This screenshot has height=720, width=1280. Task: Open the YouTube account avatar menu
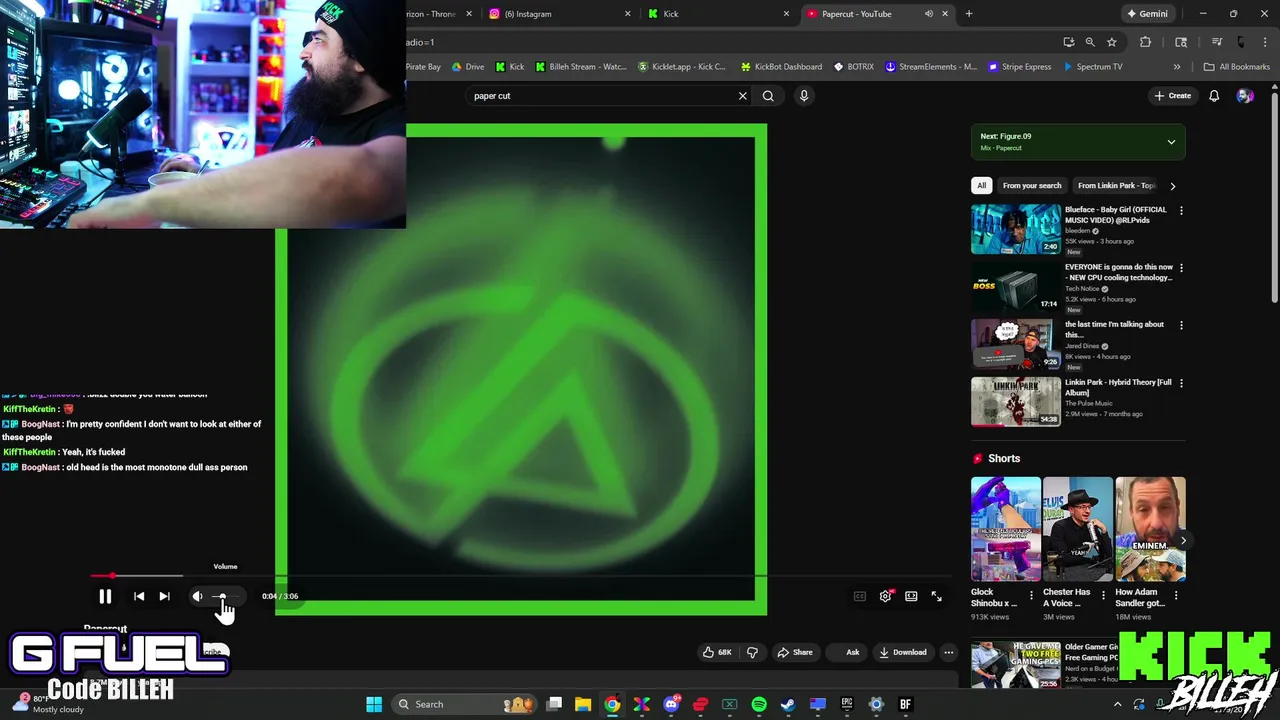coord(1245,96)
